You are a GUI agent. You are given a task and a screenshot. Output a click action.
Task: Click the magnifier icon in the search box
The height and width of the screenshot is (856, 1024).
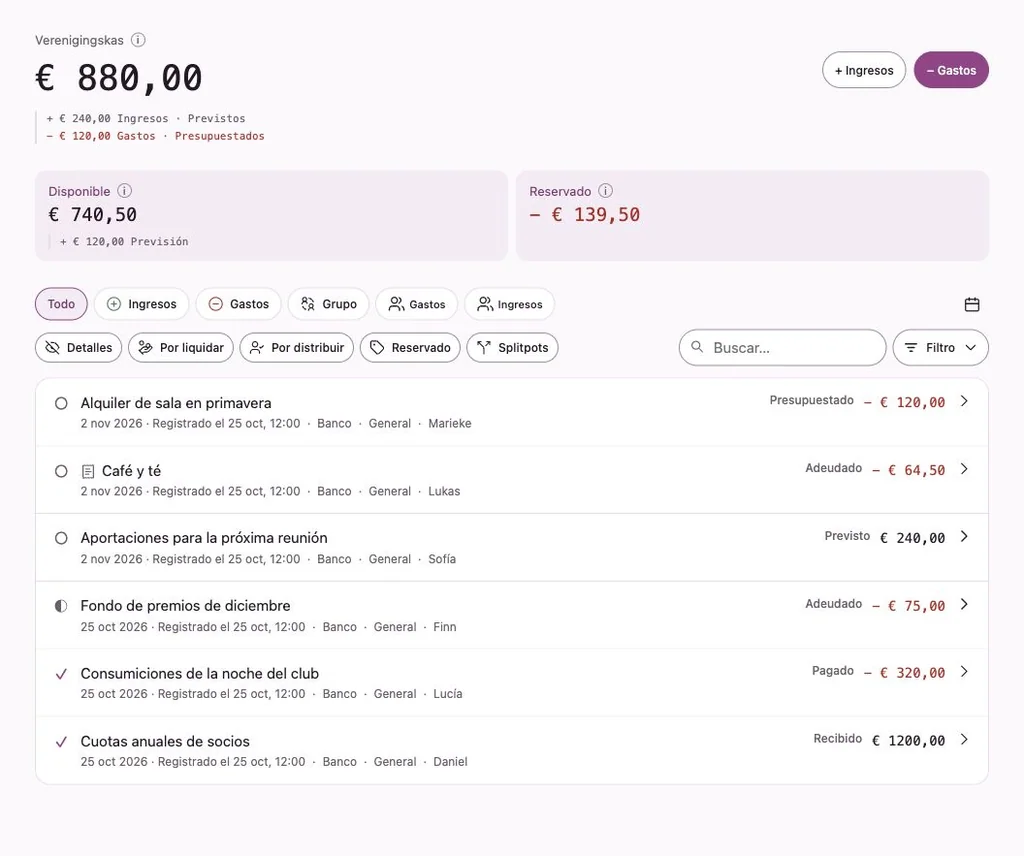[x=697, y=347]
